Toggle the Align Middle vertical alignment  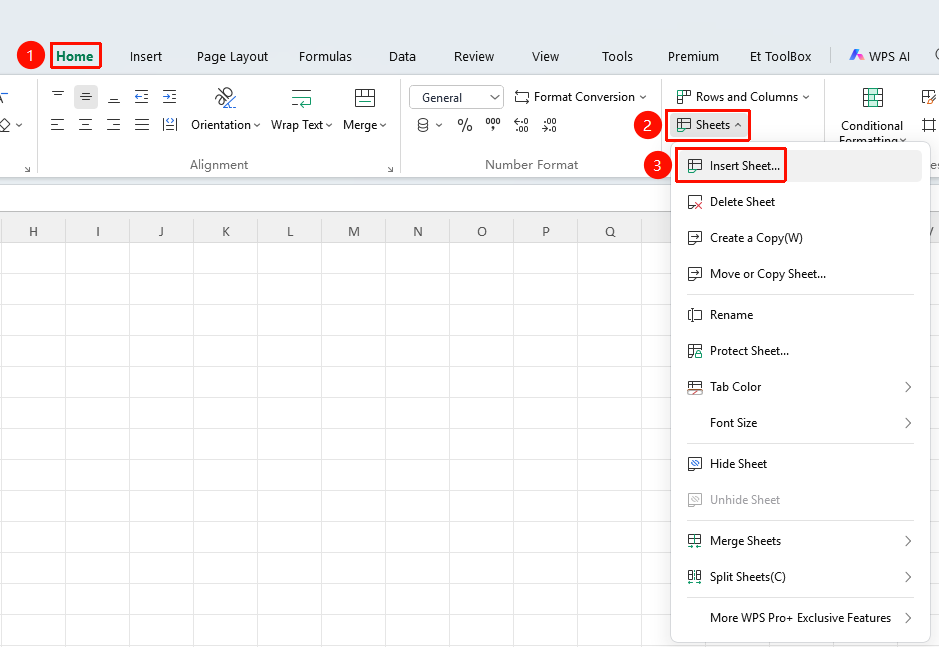click(x=86, y=96)
